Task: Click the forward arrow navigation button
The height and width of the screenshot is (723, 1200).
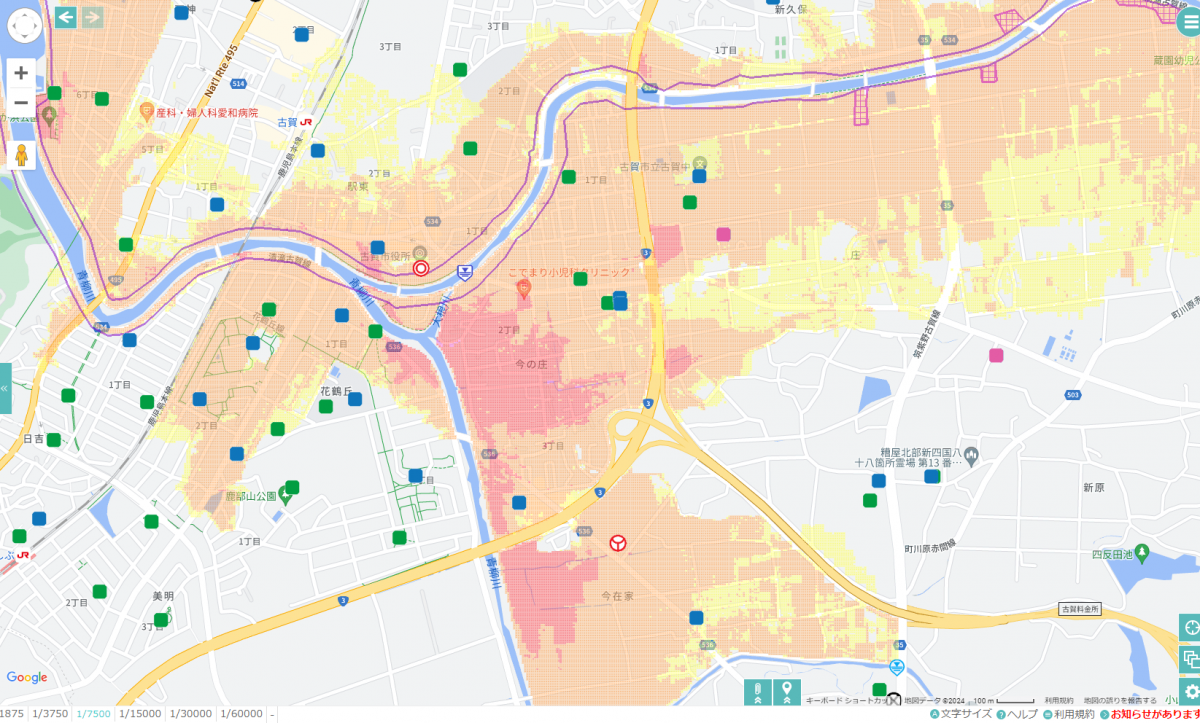Action: pyautogui.click(x=92, y=17)
